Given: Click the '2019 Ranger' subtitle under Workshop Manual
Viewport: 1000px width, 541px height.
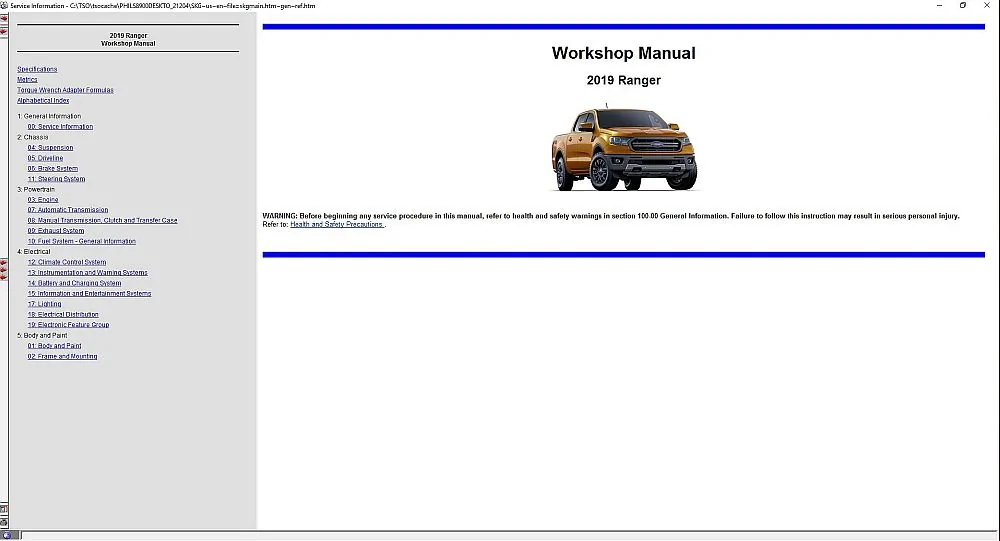Looking at the screenshot, I should point(624,80).
